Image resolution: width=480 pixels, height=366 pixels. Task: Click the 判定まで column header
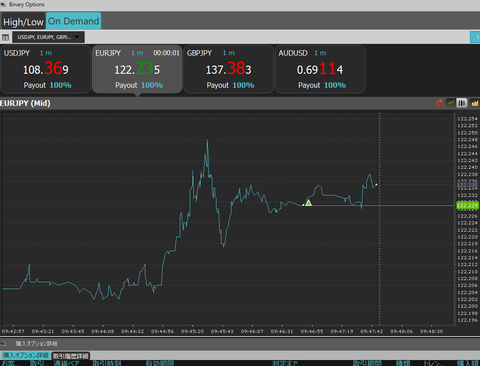[x=285, y=363]
